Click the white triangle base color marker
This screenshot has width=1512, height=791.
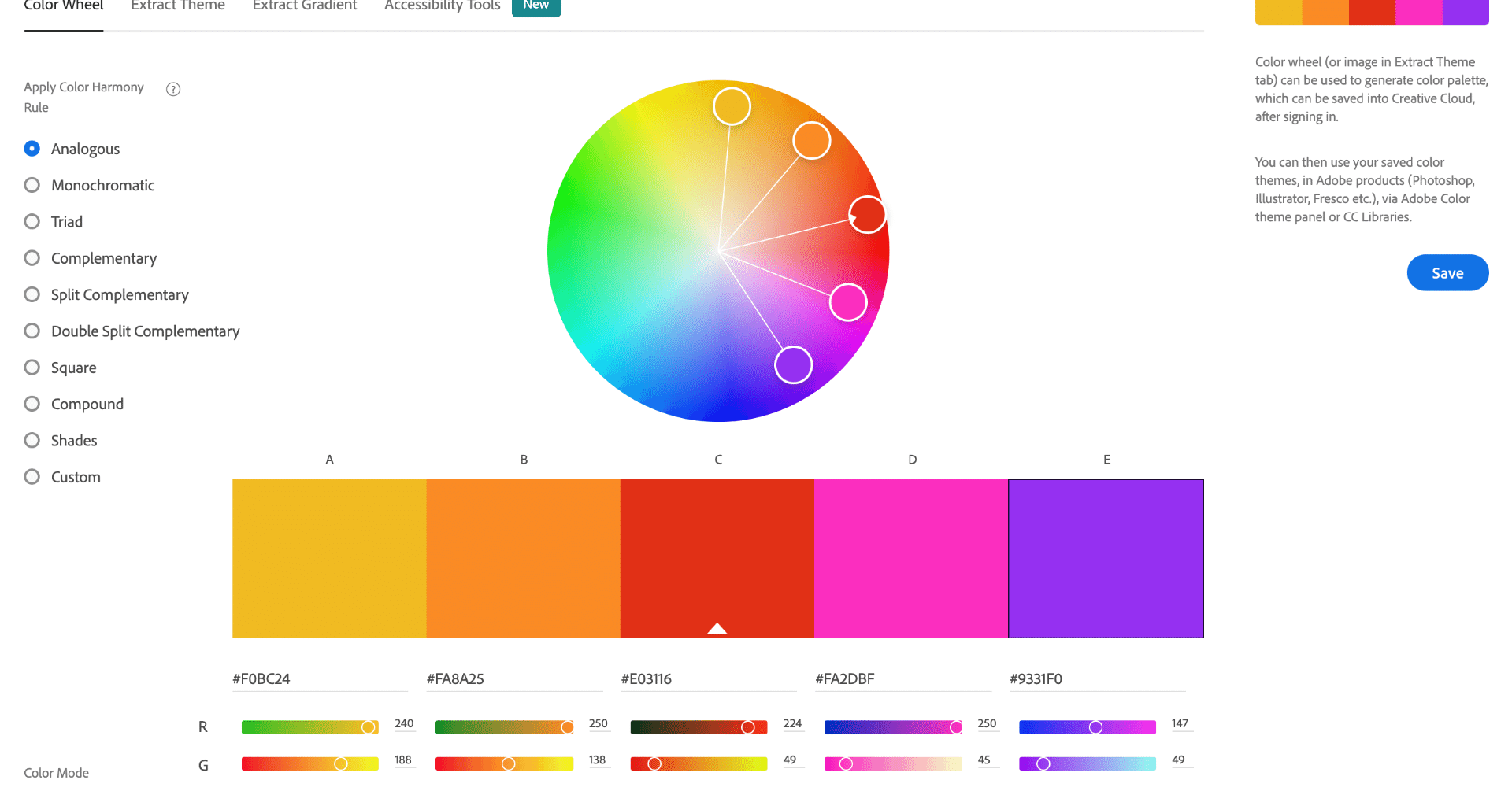click(717, 628)
